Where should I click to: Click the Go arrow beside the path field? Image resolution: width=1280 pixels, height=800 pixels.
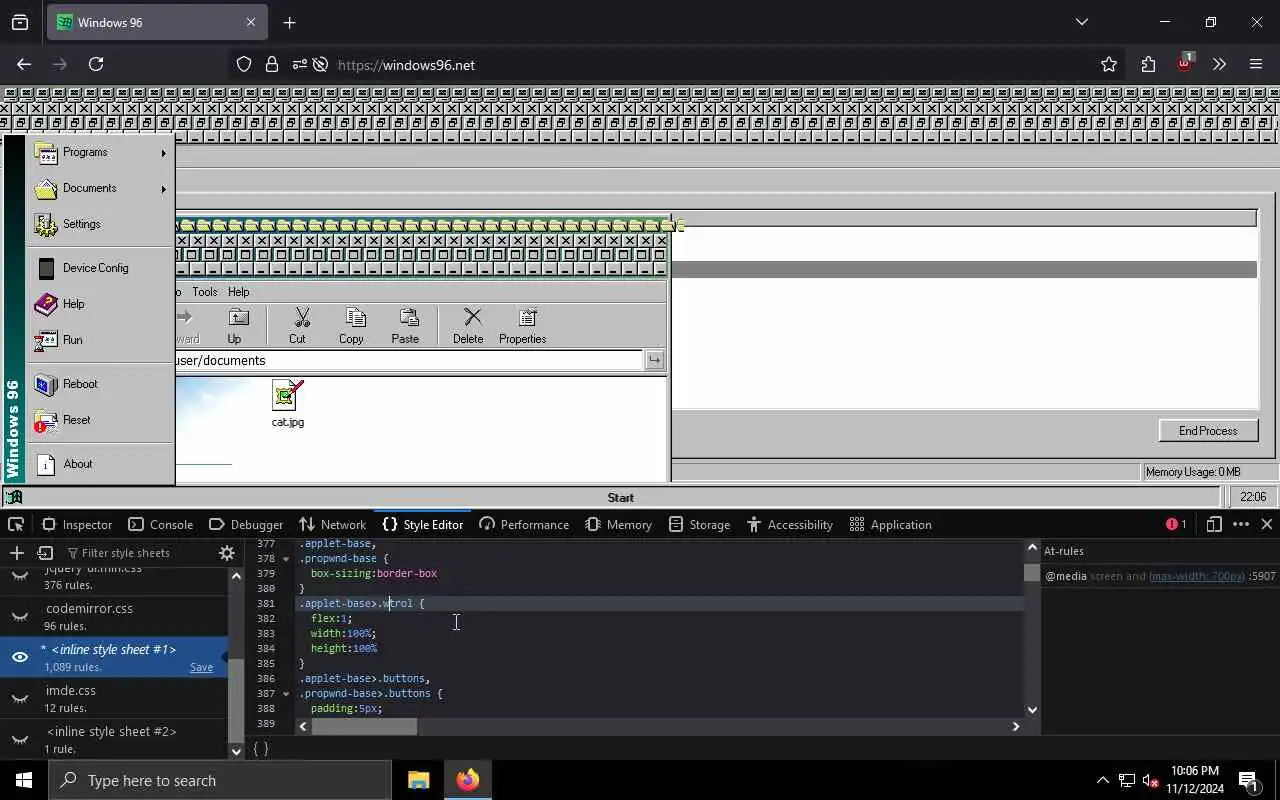(x=654, y=360)
